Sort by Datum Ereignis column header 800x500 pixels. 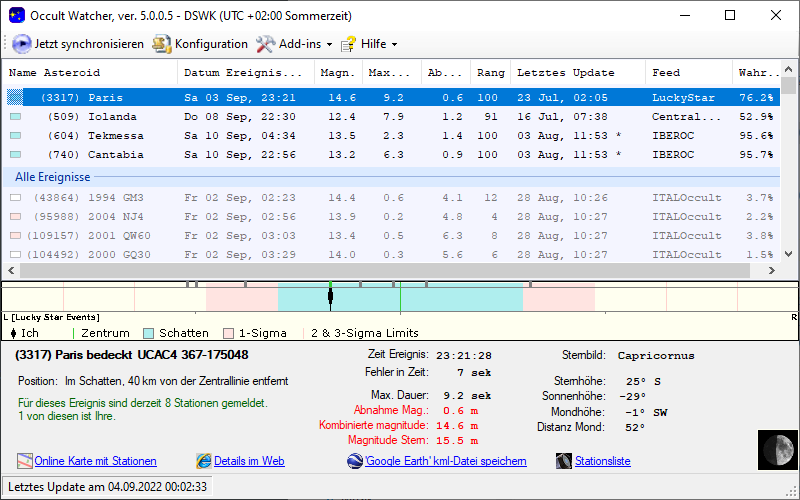[x=243, y=73]
